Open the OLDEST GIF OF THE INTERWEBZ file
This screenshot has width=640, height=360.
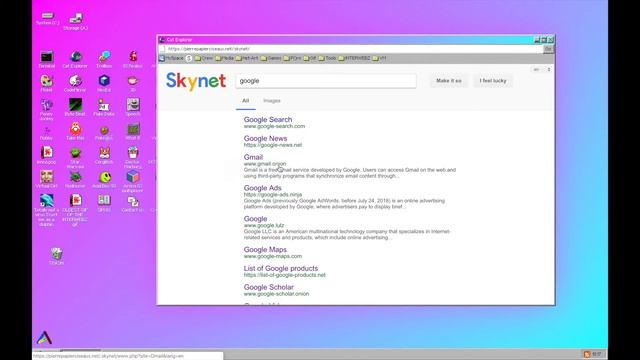(x=75, y=210)
